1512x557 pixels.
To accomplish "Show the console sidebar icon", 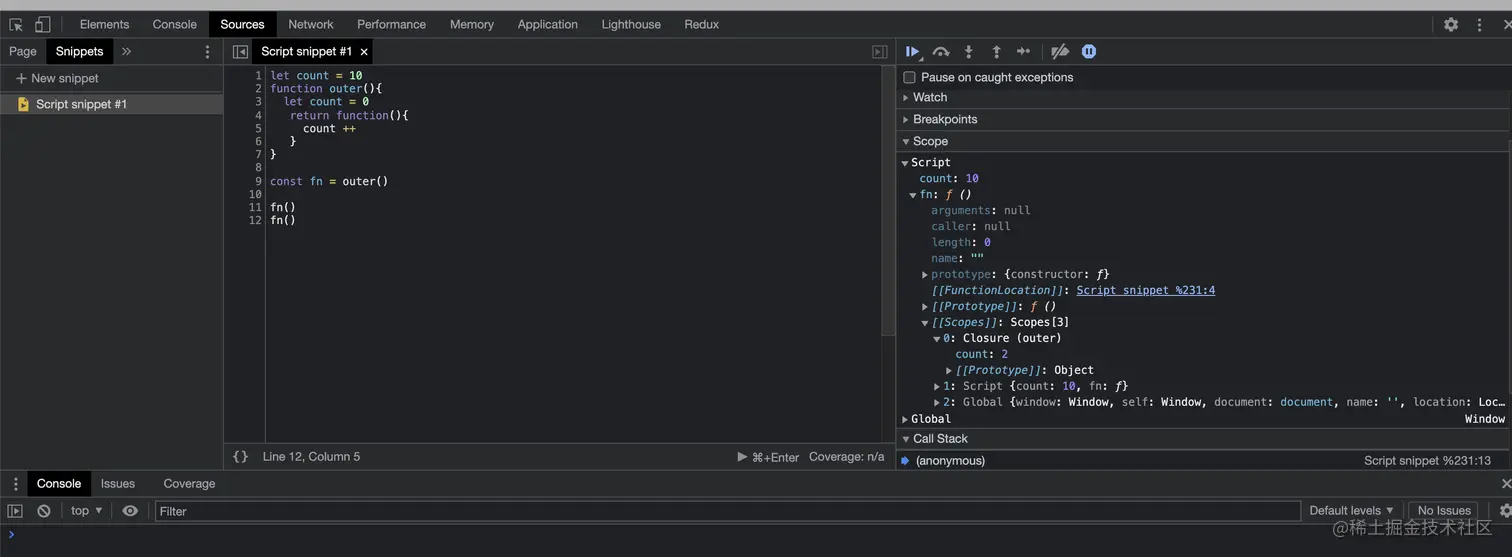I will pyautogui.click(x=15, y=511).
